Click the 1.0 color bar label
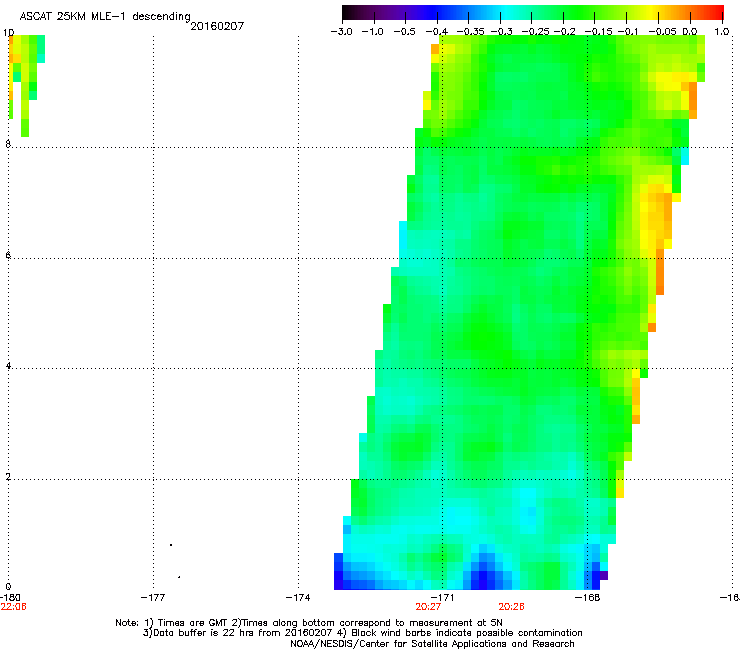This screenshot has width=740, height=650. pyautogui.click(x=722, y=32)
